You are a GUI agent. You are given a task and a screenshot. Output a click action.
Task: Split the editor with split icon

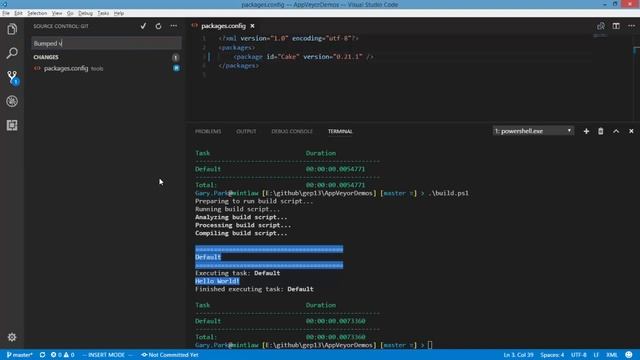(616, 26)
